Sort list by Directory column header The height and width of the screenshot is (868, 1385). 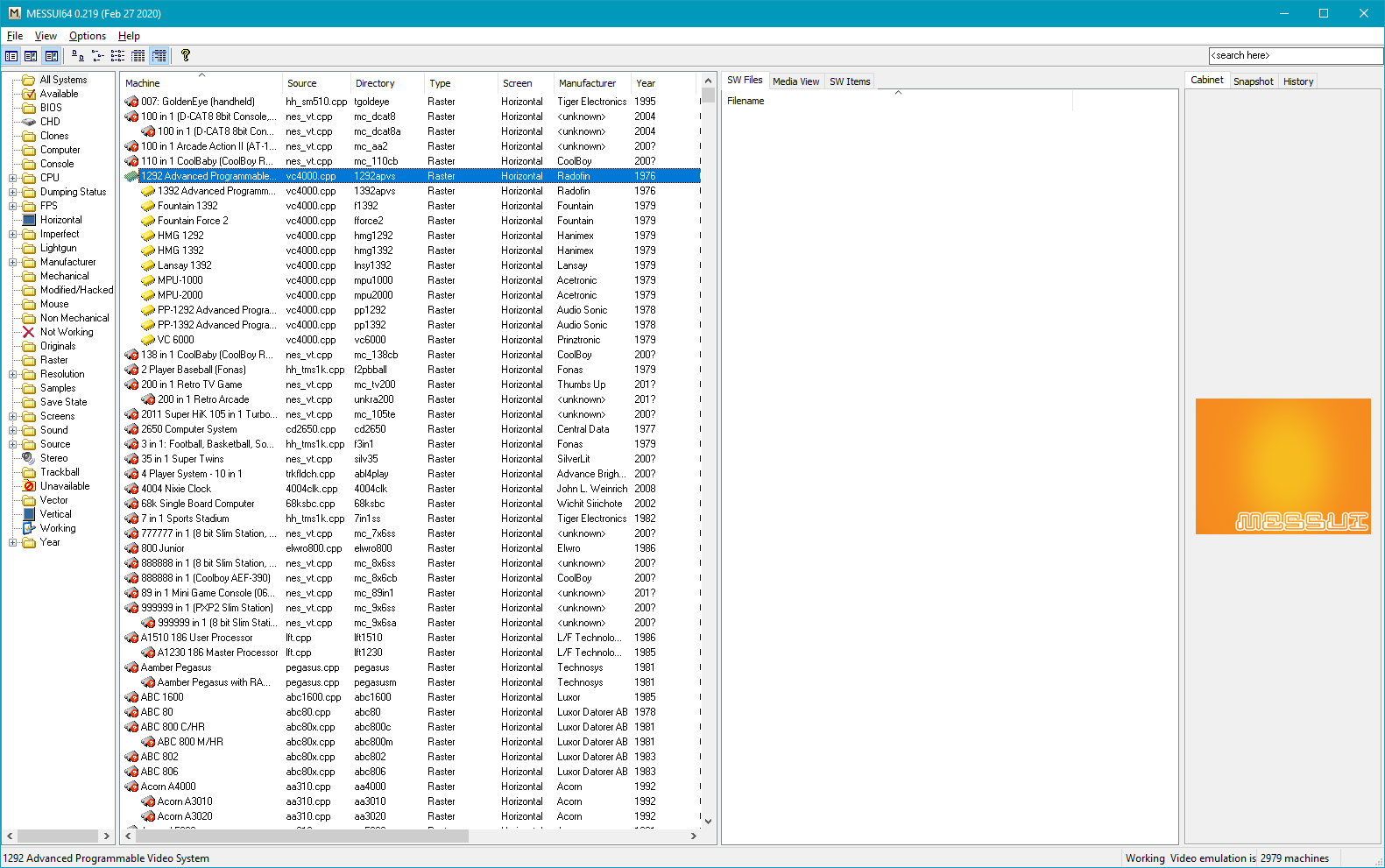[387, 83]
